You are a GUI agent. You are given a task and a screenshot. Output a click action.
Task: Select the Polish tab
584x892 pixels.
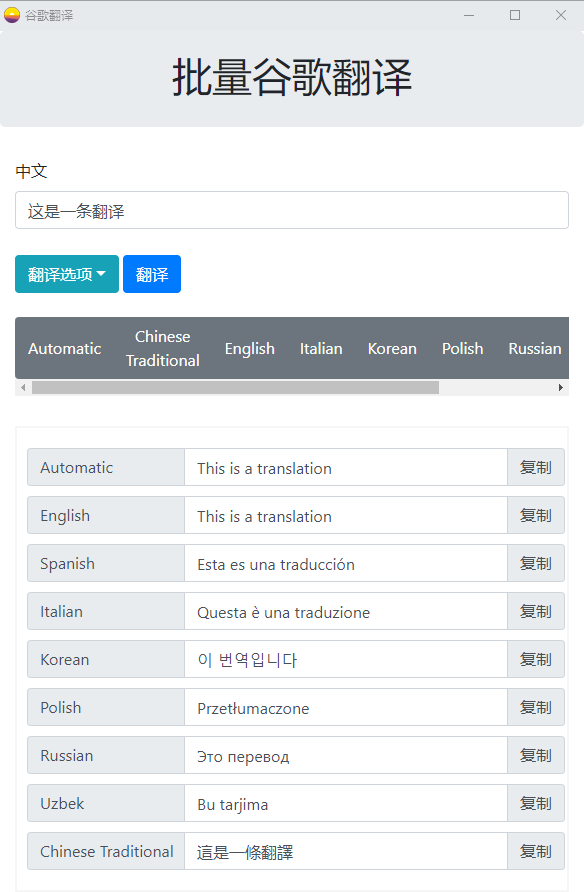point(462,348)
